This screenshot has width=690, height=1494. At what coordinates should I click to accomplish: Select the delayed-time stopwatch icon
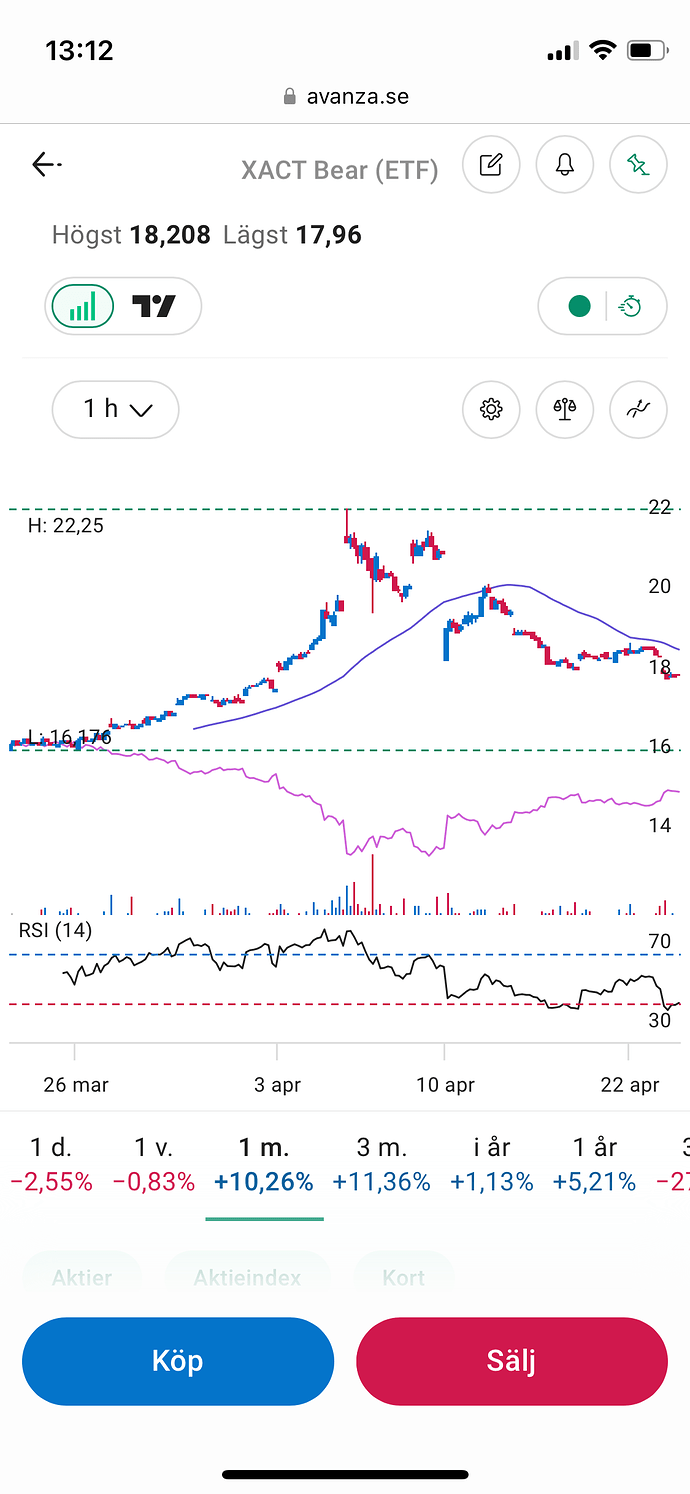tap(630, 306)
